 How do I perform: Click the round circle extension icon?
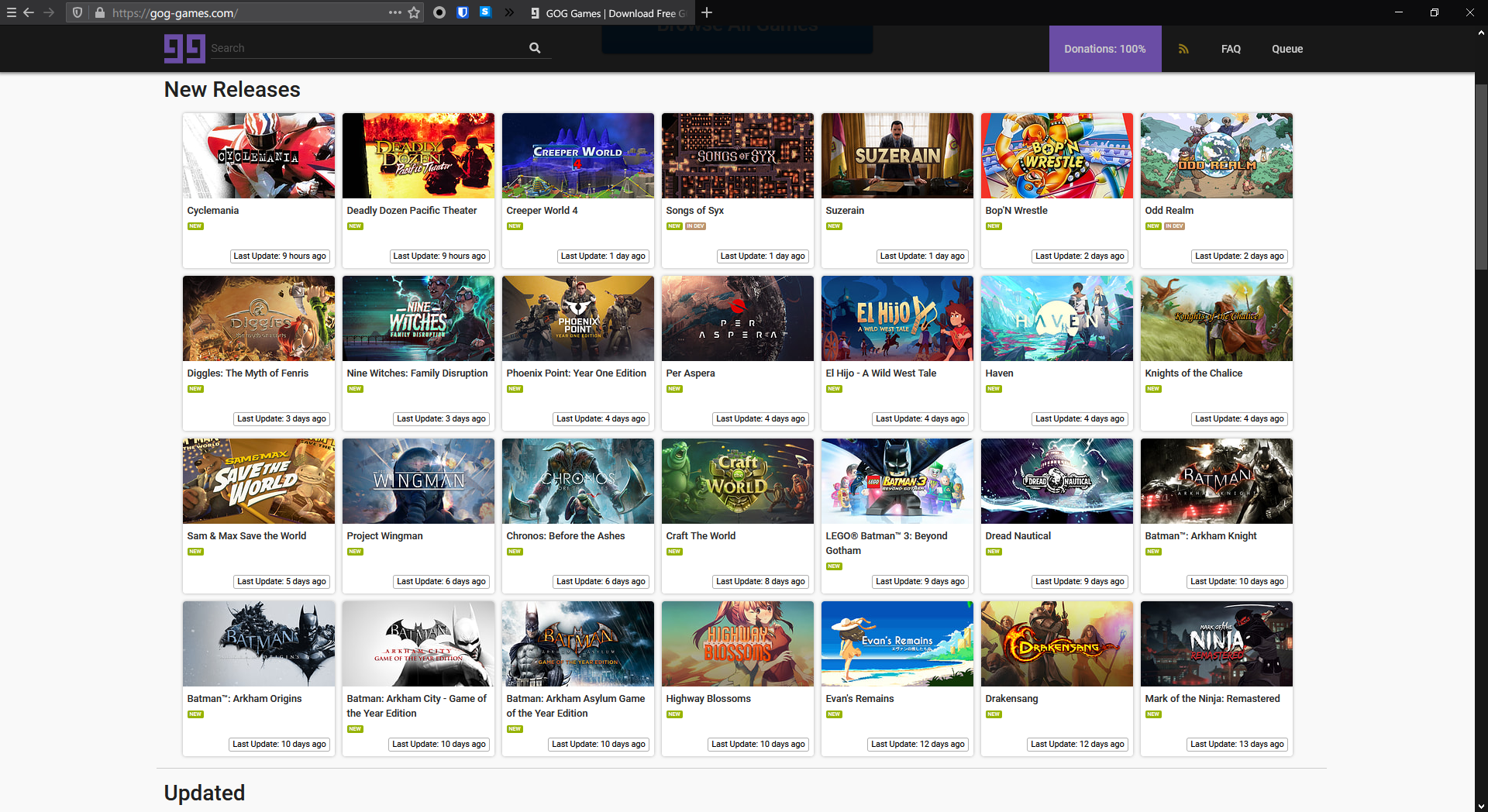tap(439, 12)
